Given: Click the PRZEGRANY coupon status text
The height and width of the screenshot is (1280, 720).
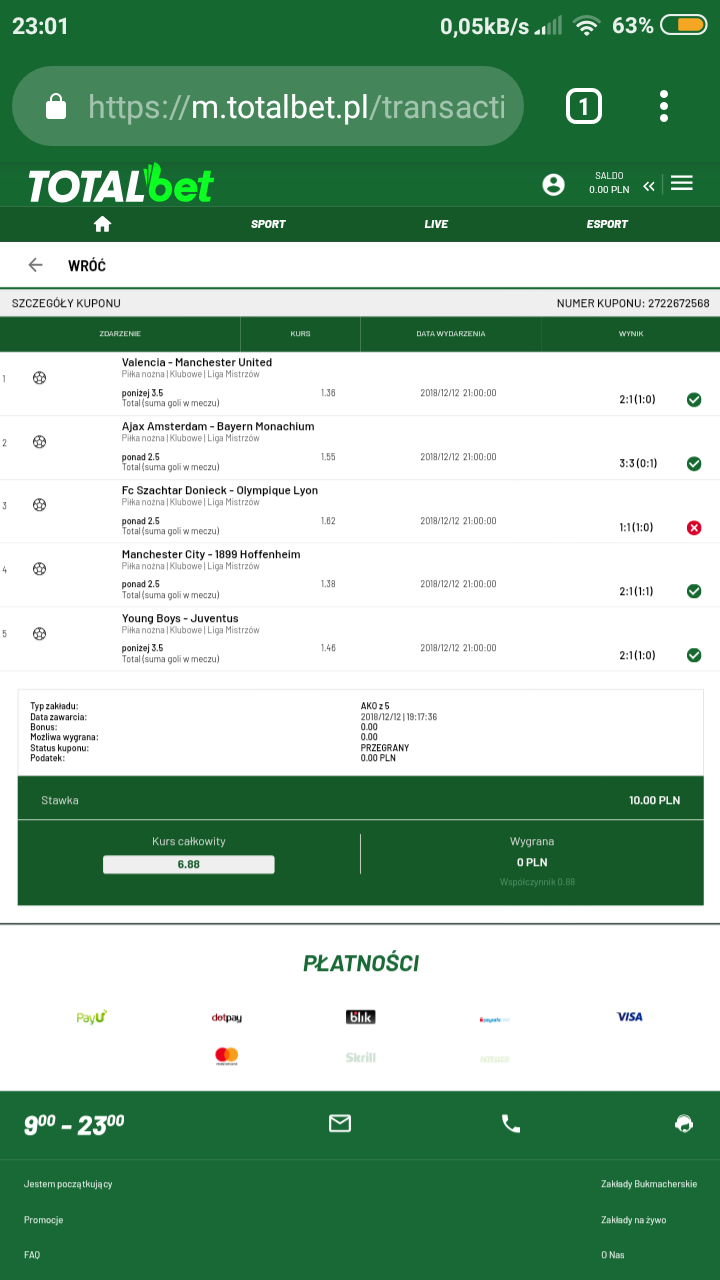Looking at the screenshot, I should coord(385,748).
